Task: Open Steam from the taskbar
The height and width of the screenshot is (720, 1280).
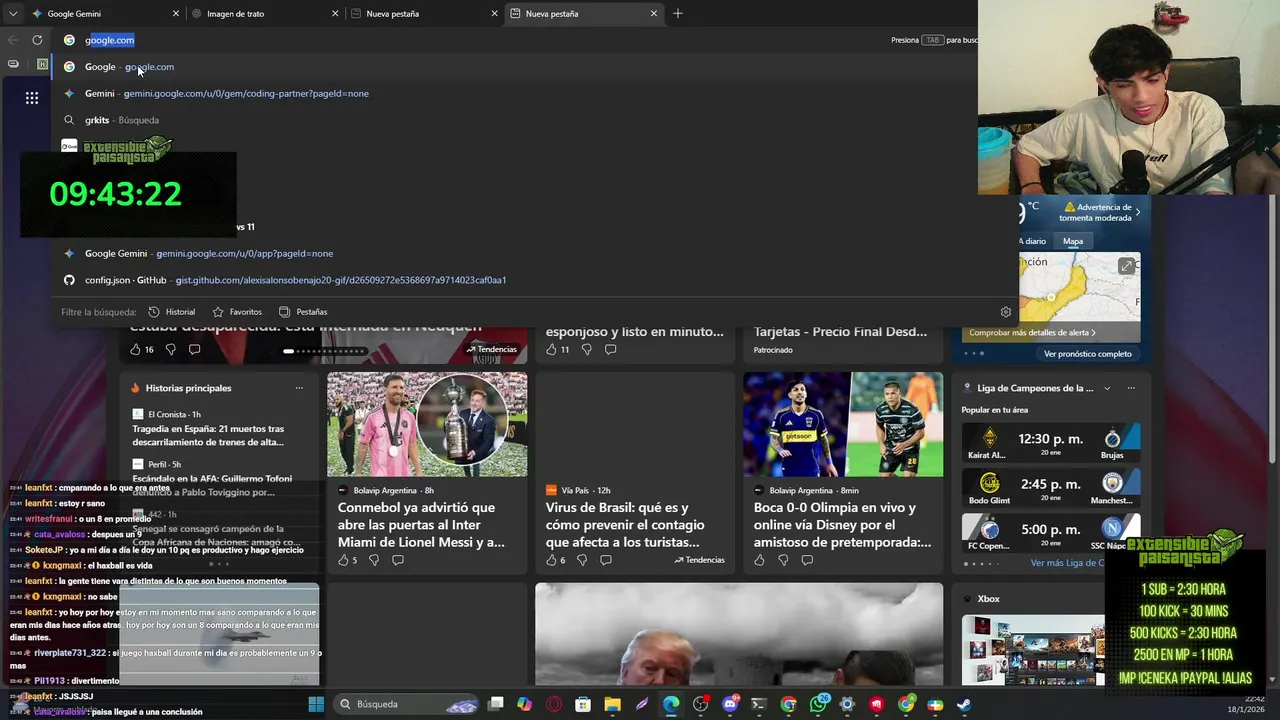Action: click(x=964, y=704)
